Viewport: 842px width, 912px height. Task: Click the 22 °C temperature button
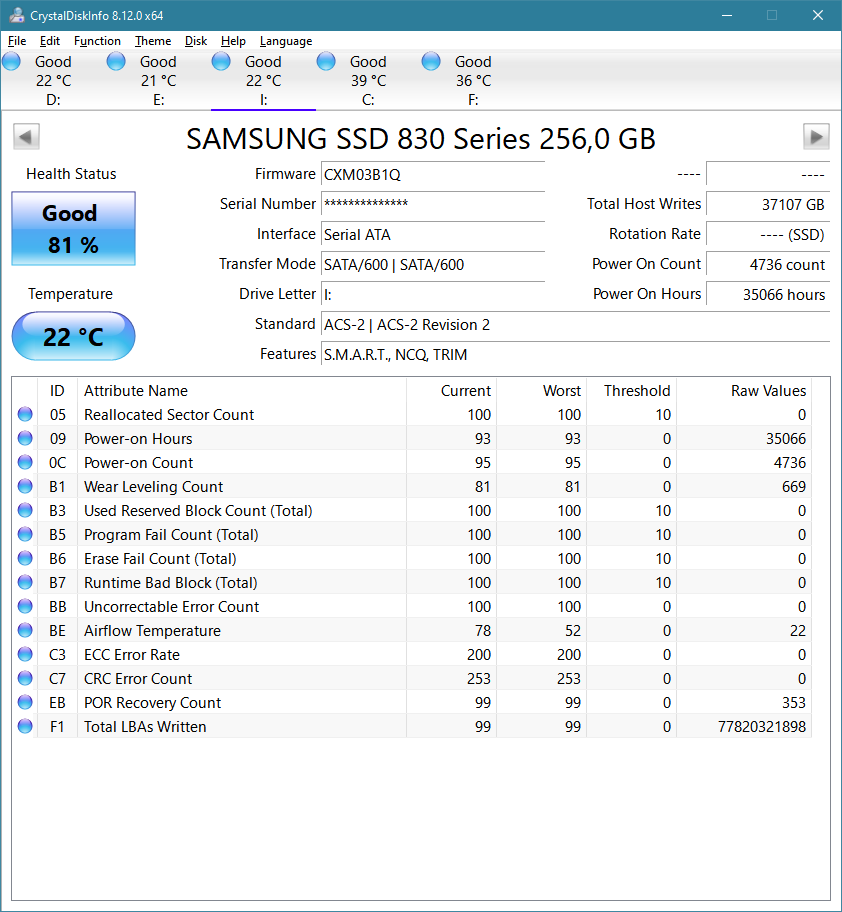73,336
